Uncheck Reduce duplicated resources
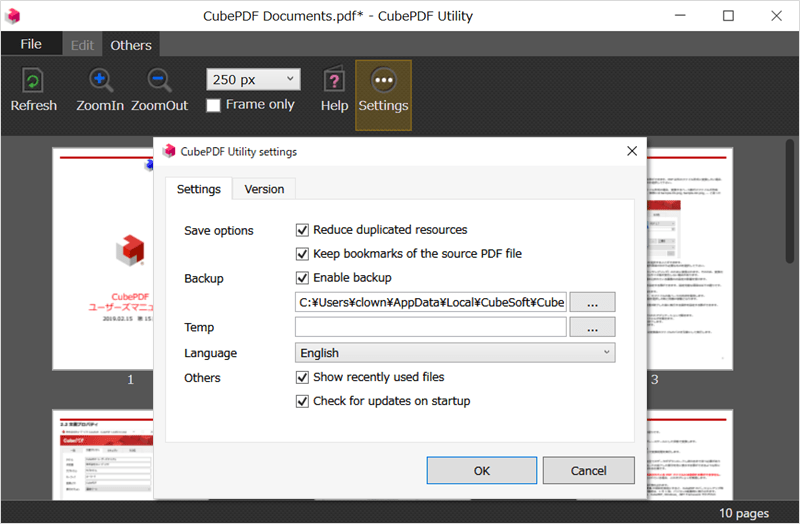This screenshot has width=800, height=524. point(302,230)
